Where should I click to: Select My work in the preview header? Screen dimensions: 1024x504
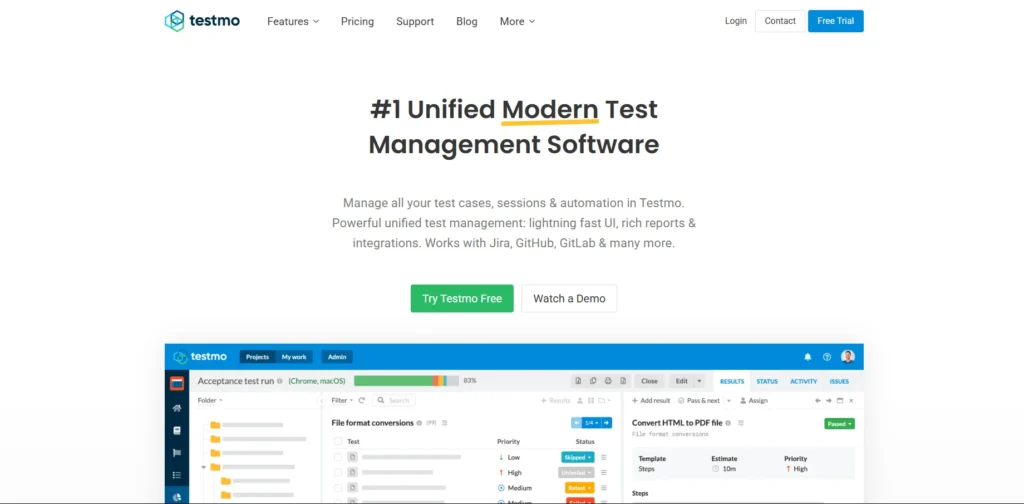(294, 357)
